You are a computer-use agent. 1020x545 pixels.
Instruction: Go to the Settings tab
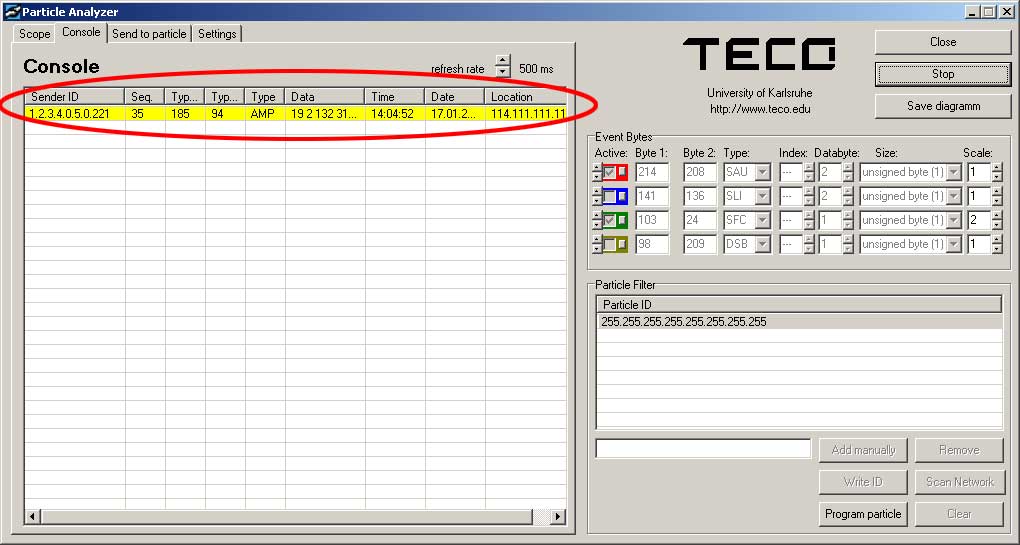(217, 34)
